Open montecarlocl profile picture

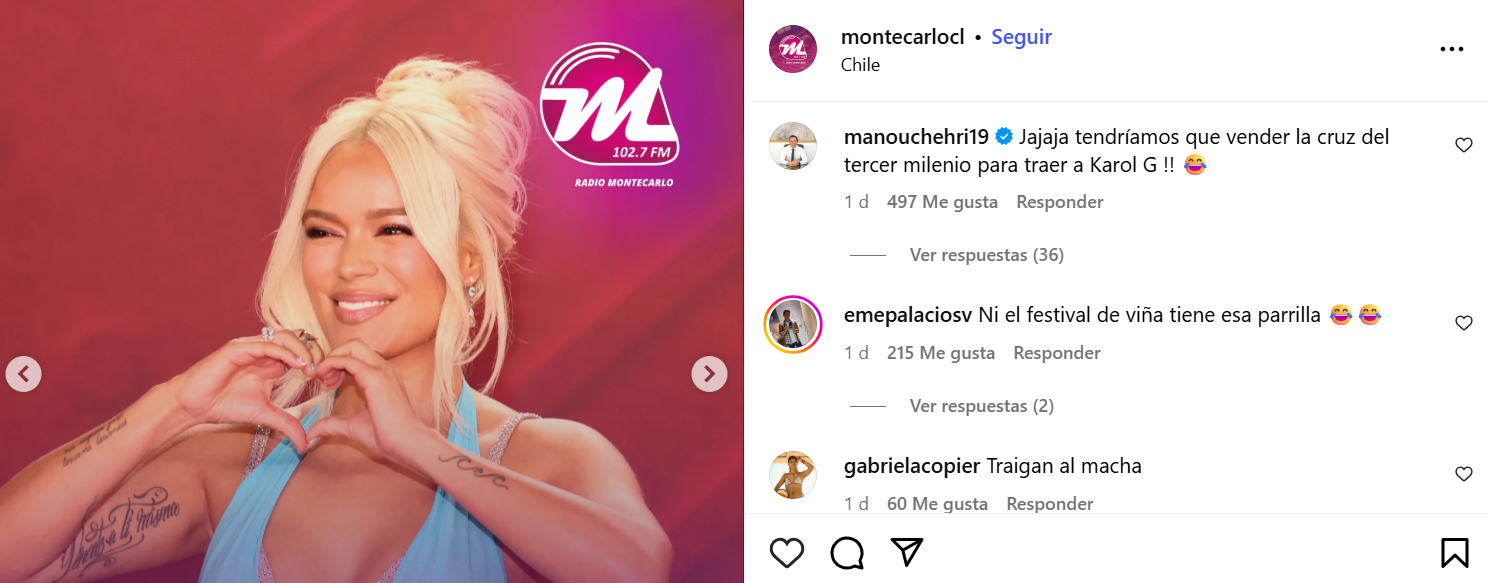coord(793,49)
